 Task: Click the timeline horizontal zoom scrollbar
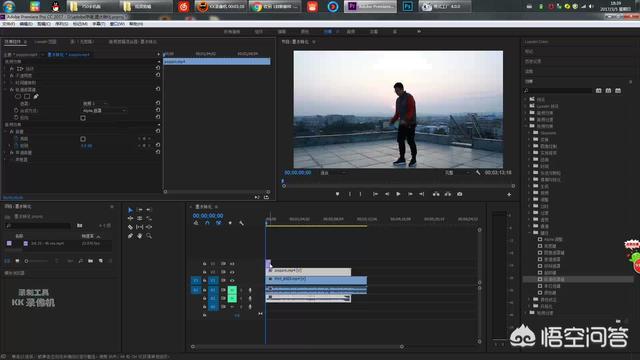297,347
